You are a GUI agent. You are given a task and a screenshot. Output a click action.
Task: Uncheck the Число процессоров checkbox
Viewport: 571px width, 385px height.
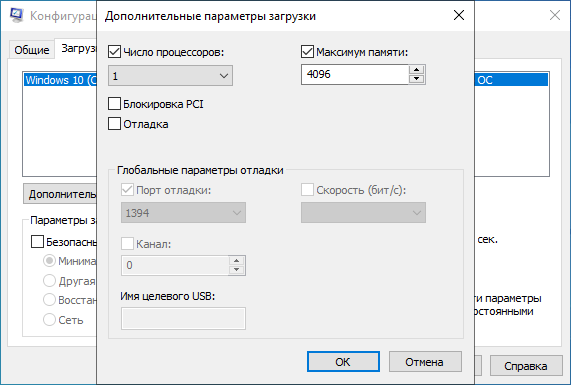coord(114,52)
